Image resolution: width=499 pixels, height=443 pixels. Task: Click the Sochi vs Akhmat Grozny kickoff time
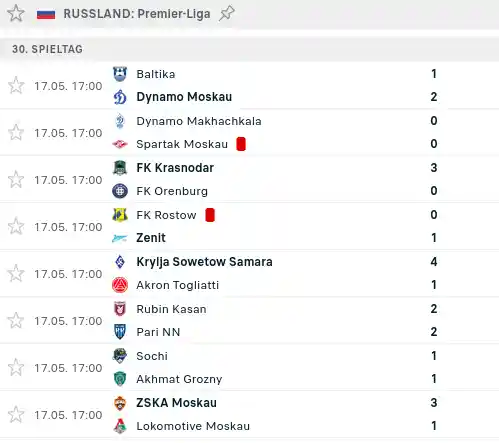tap(68, 368)
